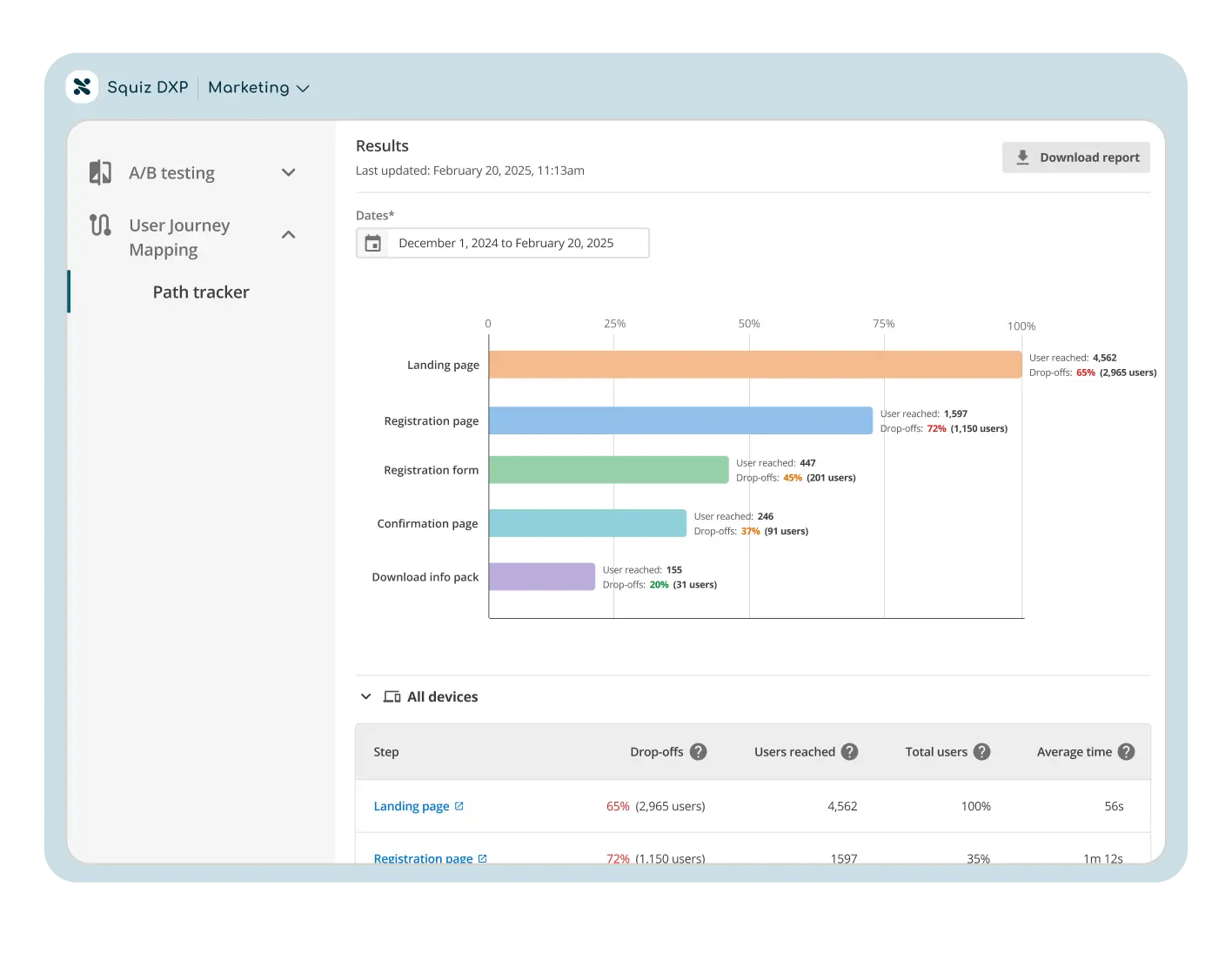The width and height of the screenshot is (1232, 954).
Task: Click the Users reached help icon
Action: click(x=849, y=752)
